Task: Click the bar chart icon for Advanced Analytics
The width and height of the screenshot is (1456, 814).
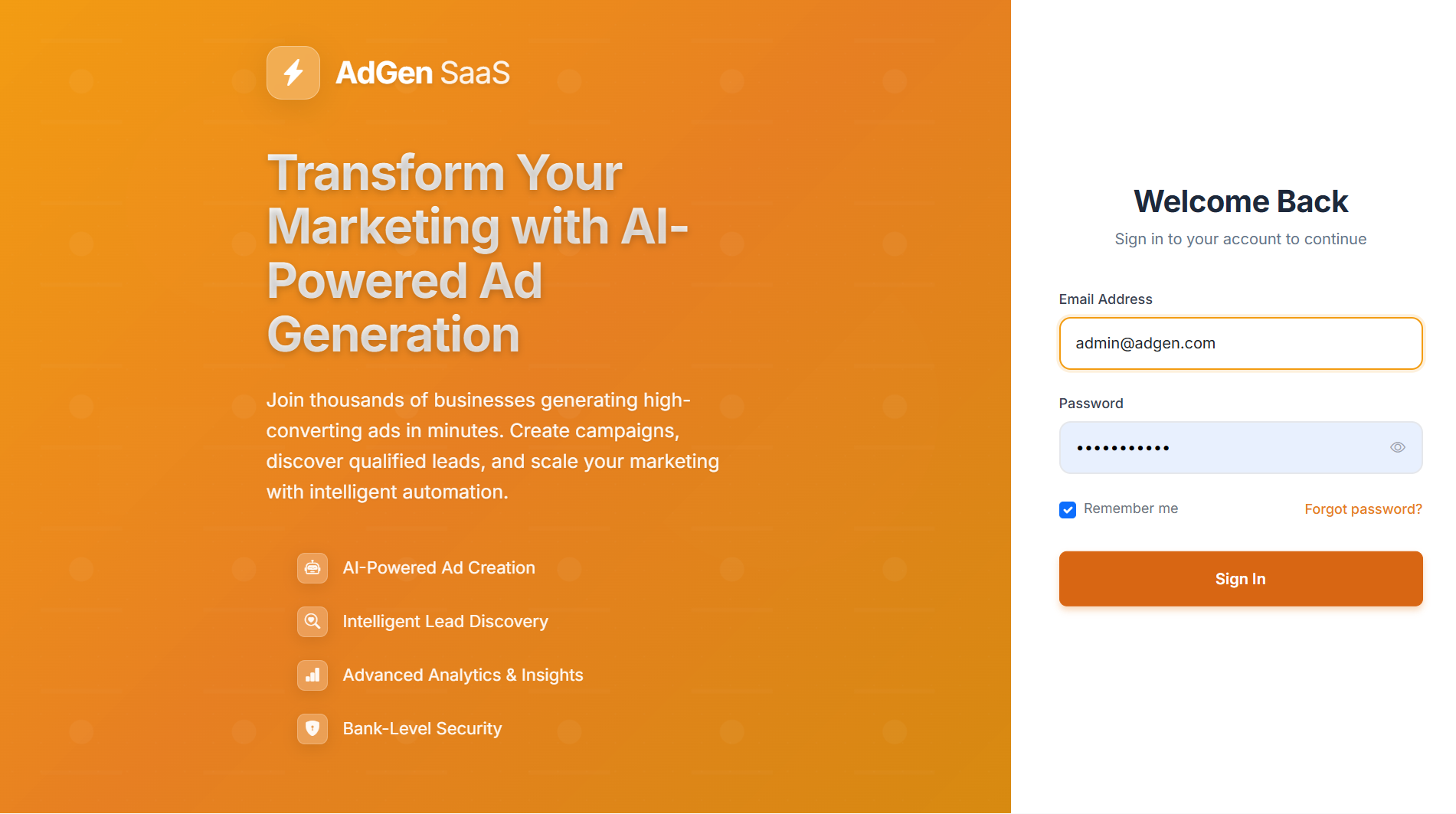Action: tap(312, 675)
